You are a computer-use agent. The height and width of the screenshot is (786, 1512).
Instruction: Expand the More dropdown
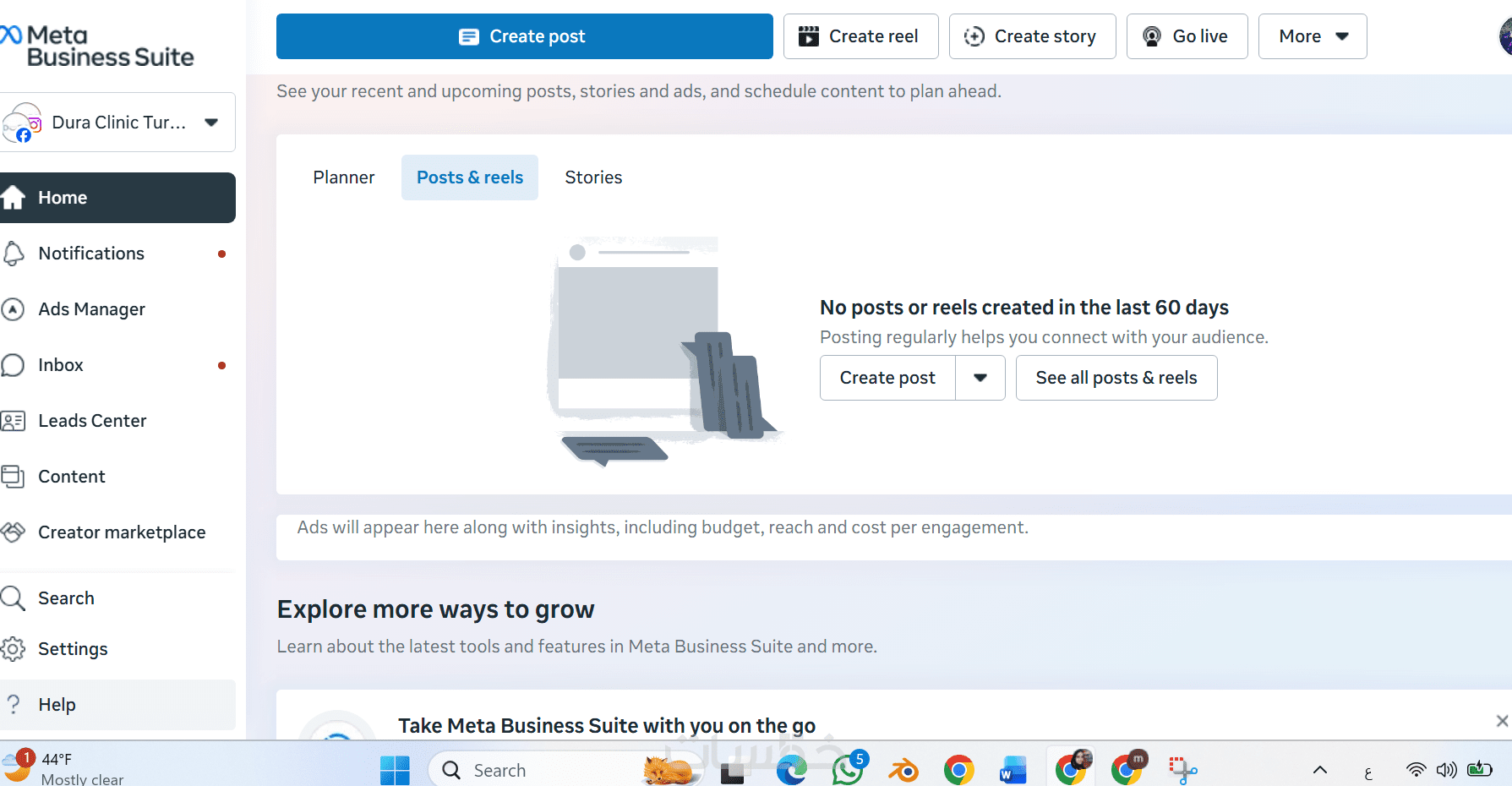coord(1313,36)
